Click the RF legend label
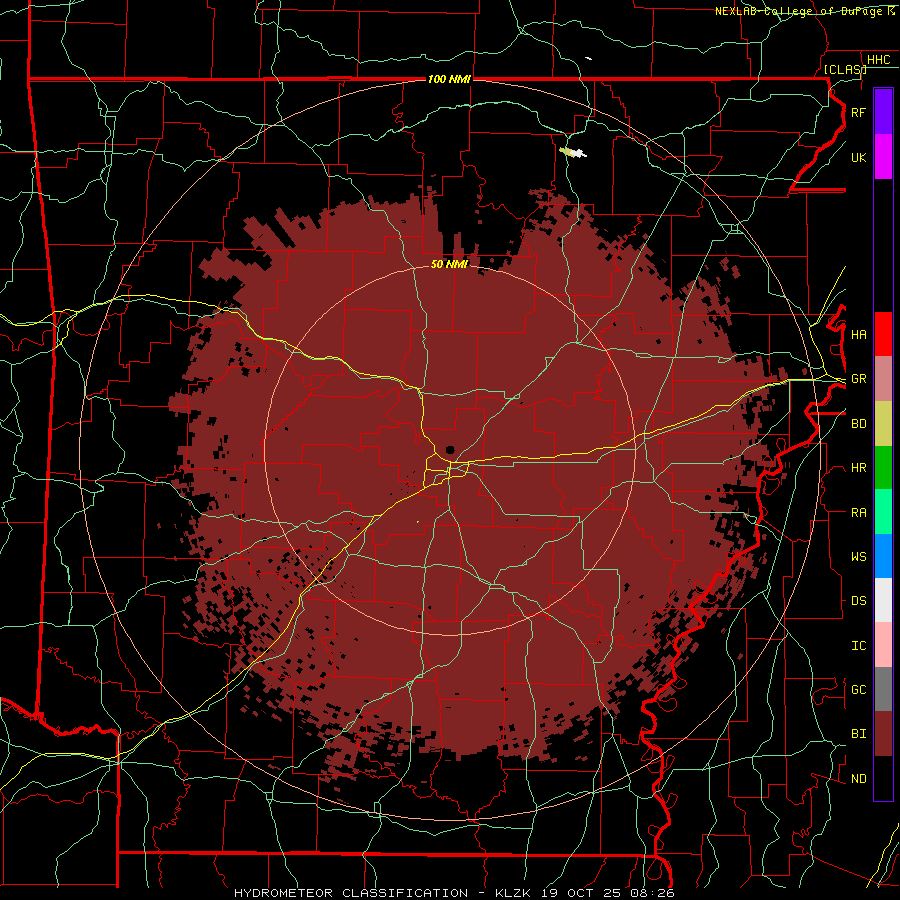The height and width of the screenshot is (900, 900). [x=858, y=112]
